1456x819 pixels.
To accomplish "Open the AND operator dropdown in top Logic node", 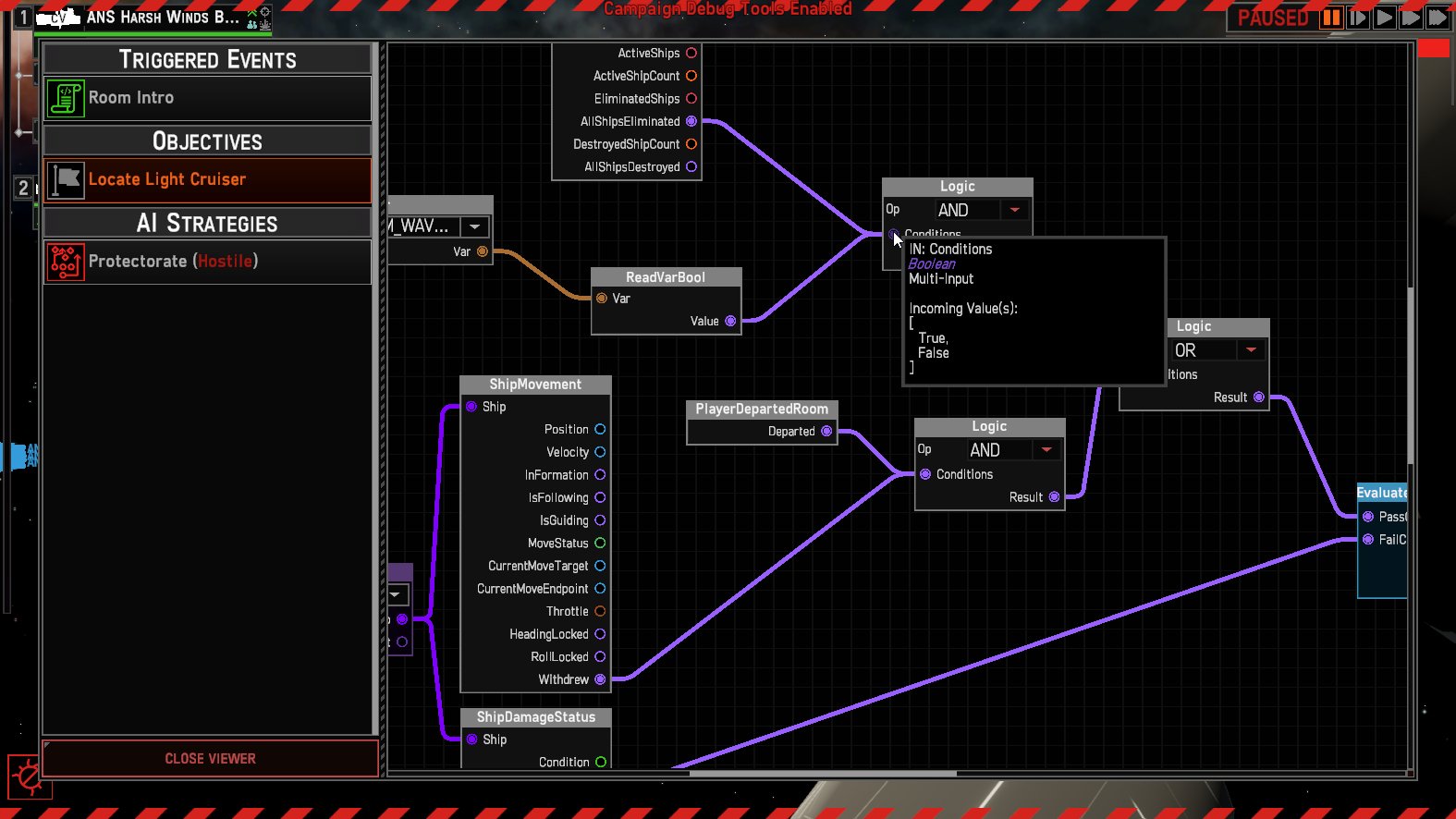I will tap(1014, 211).
